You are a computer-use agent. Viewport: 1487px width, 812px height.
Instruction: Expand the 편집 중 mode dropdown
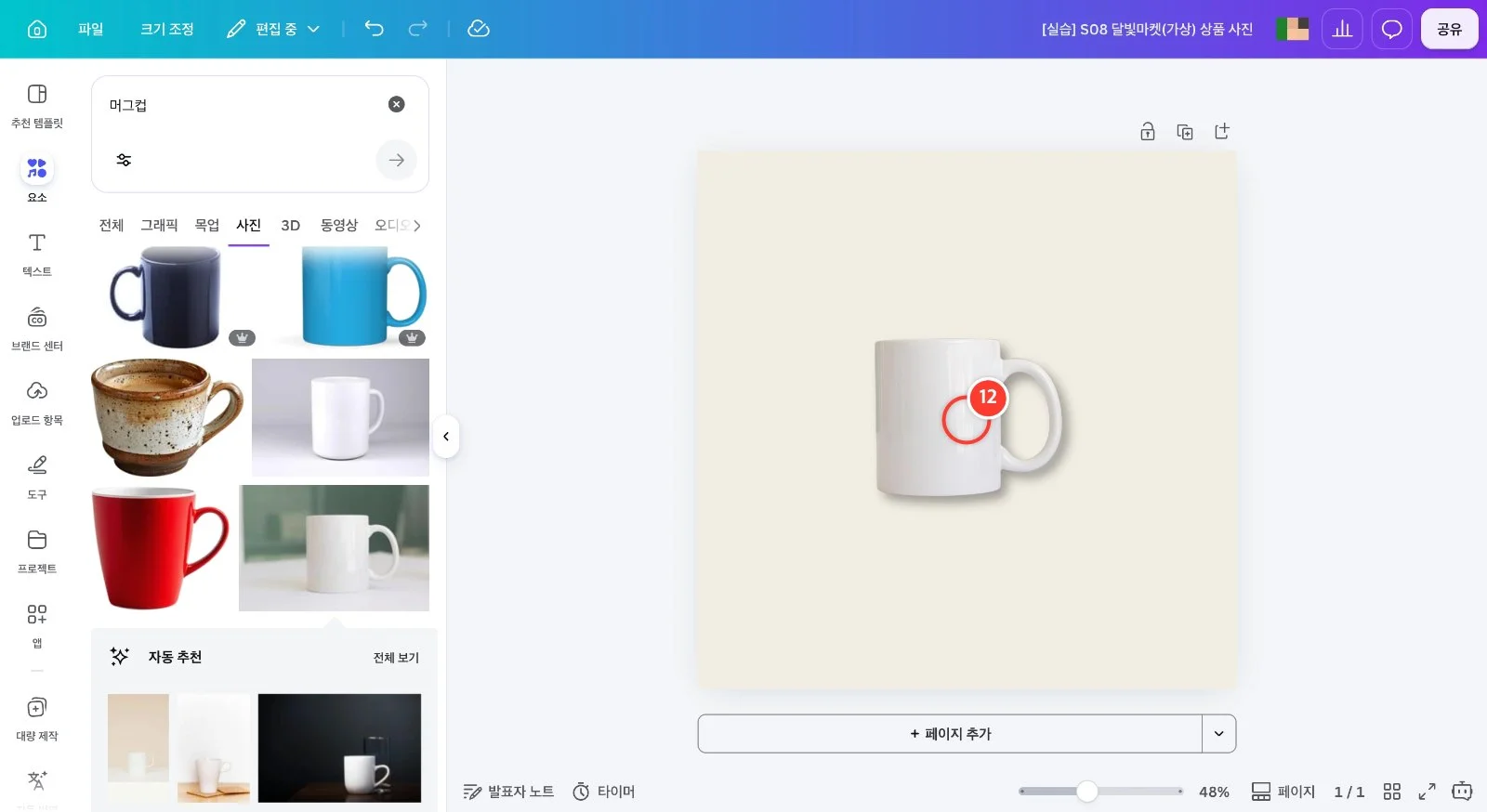click(x=273, y=29)
